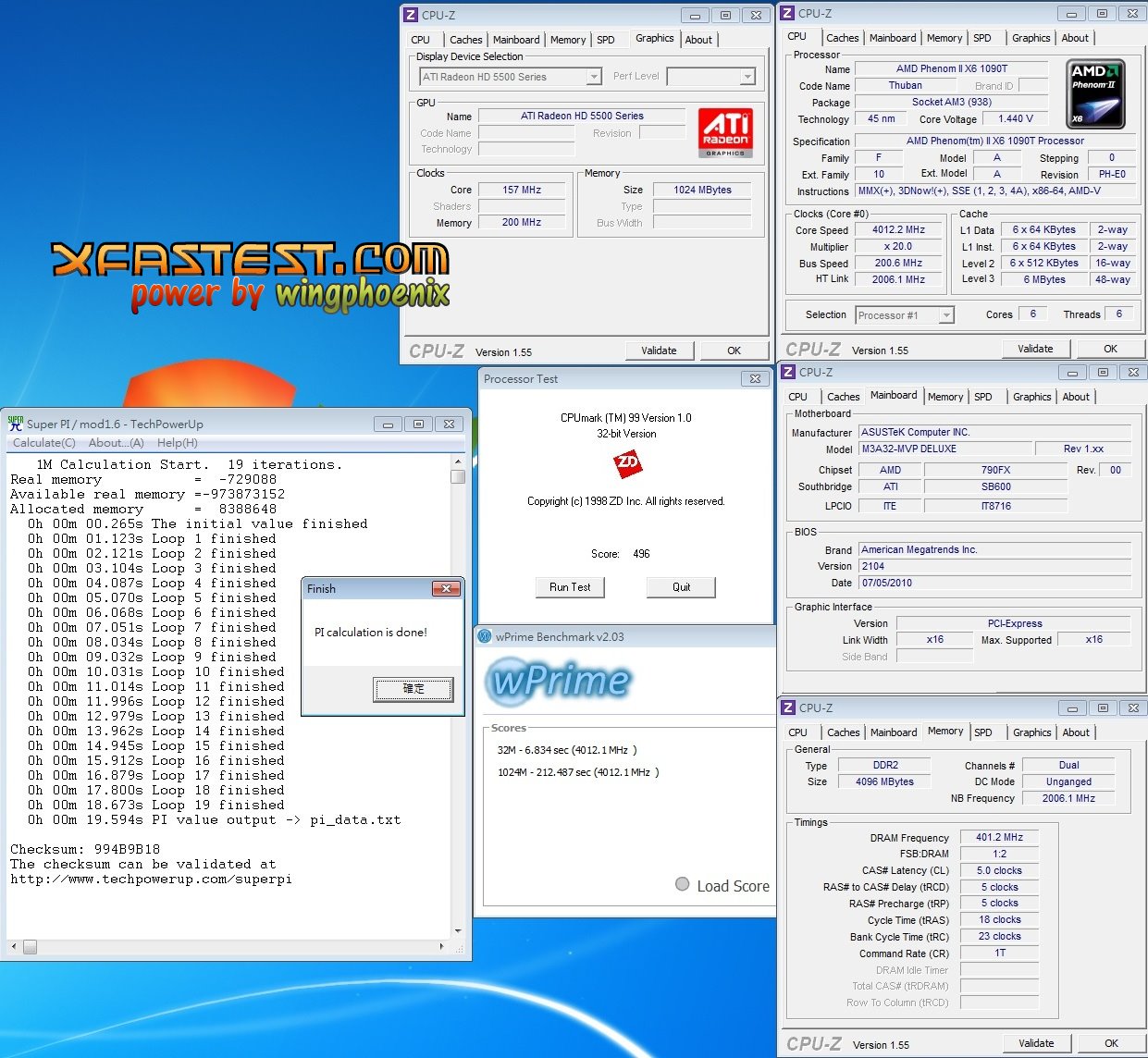Open the Help menu in Super PI
Image resolution: width=1148 pixels, height=1058 pixels.
coord(177,443)
